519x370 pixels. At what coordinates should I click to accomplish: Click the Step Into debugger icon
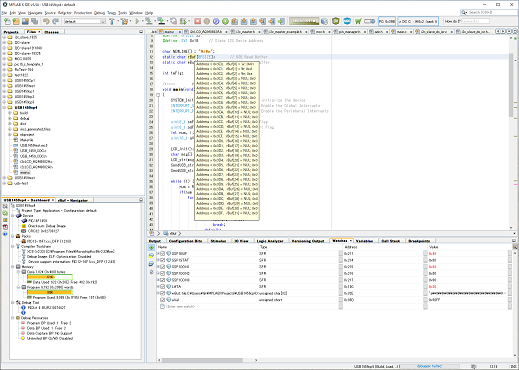point(244,21)
